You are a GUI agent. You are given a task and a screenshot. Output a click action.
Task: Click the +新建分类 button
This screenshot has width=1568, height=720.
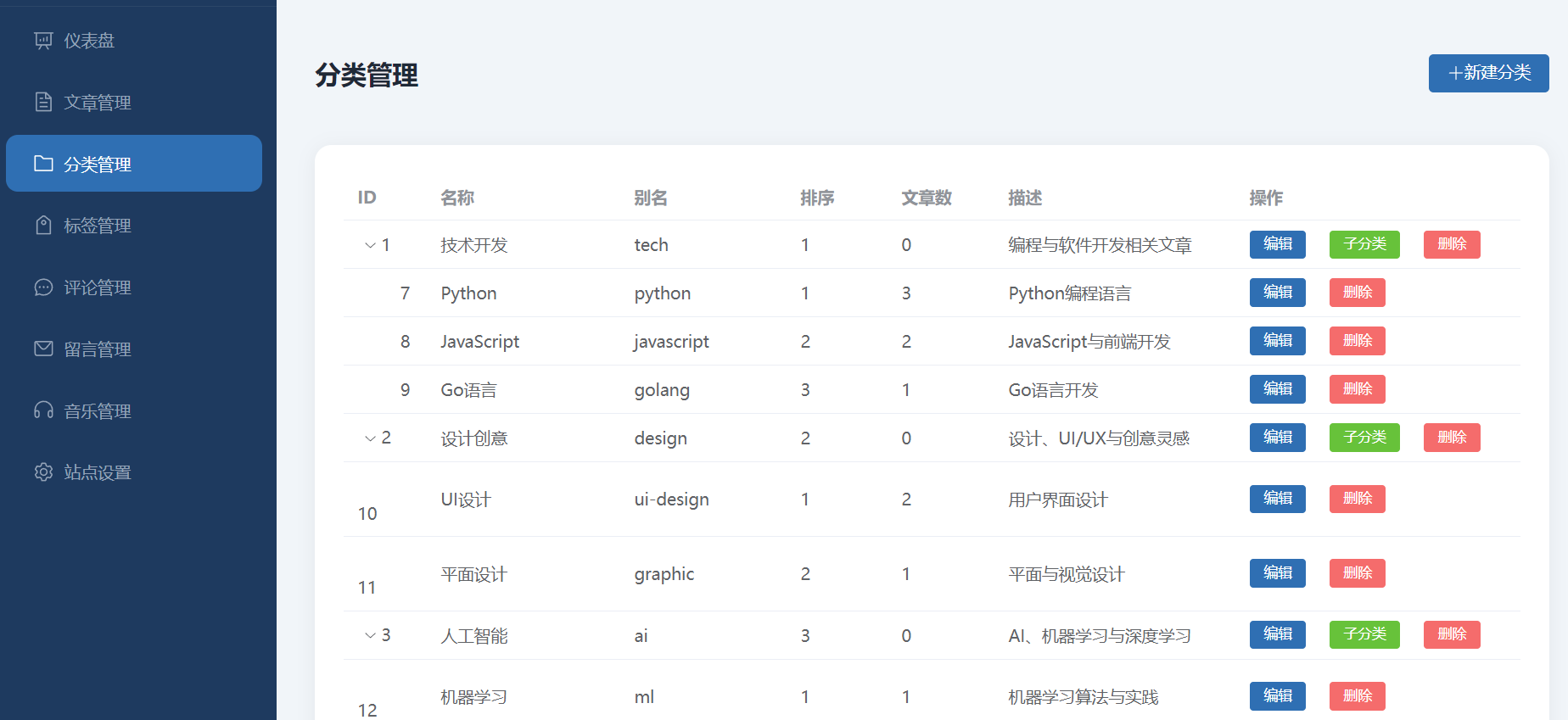(1488, 73)
